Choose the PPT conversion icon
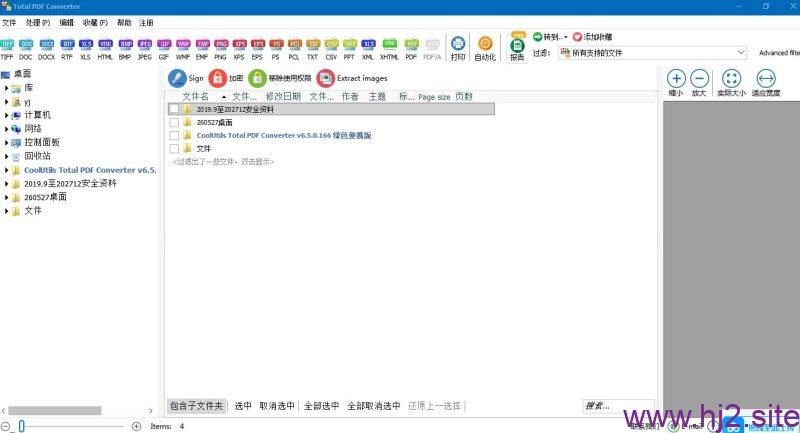The image size is (800, 433). point(349,49)
